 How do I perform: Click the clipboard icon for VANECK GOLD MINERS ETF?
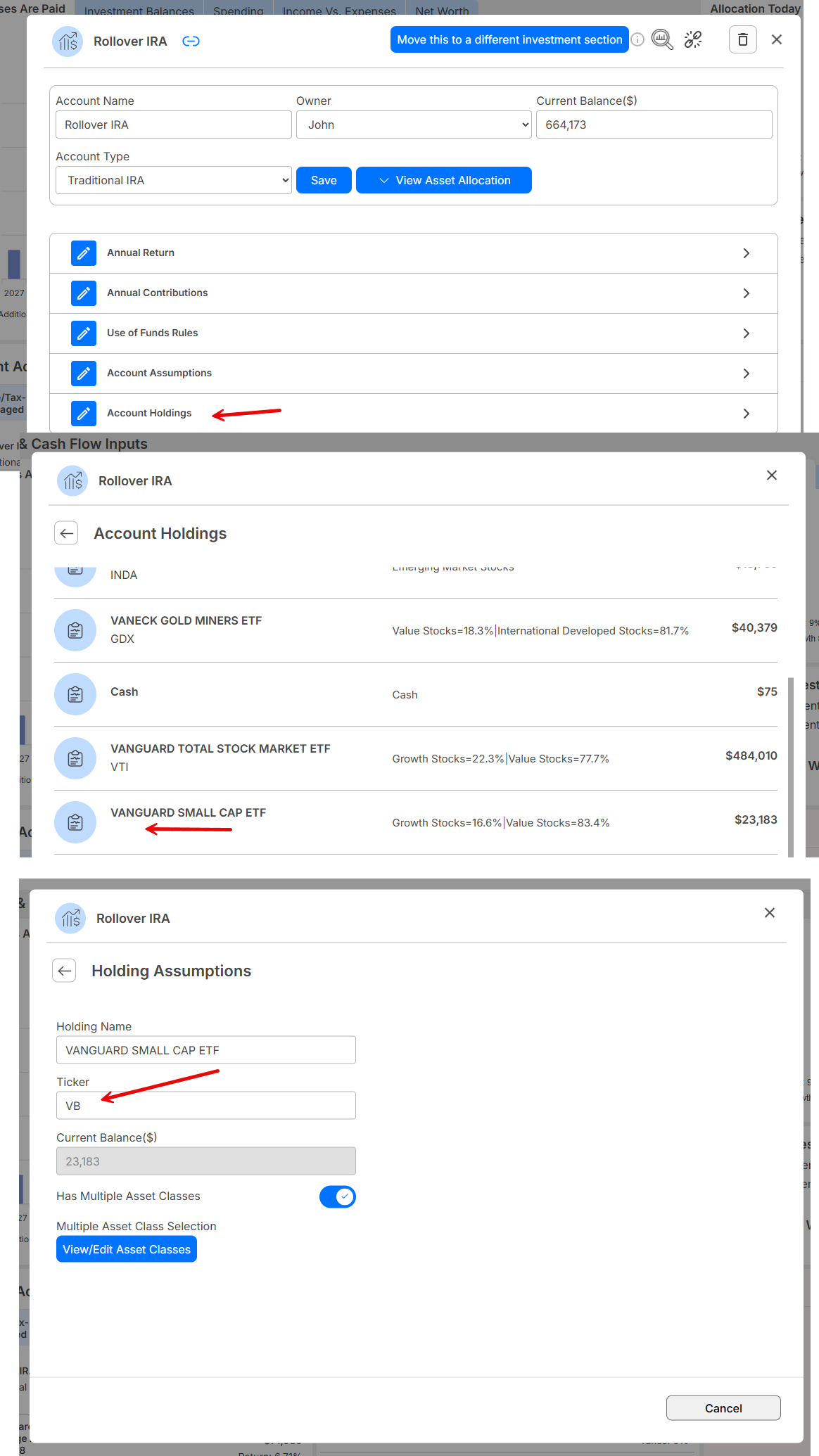(x=75, y=630)
